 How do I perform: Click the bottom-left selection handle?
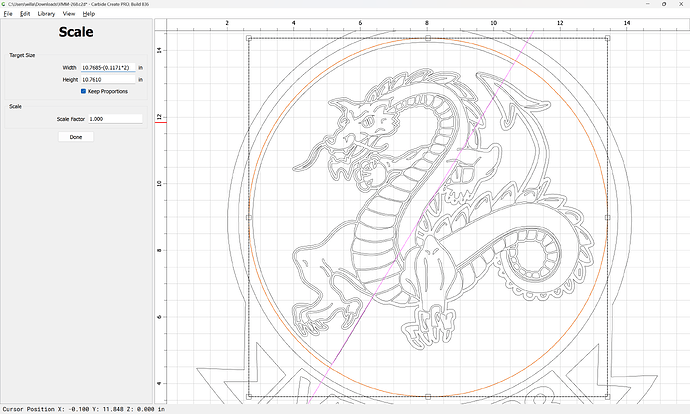pyautogui.click(x=249, y=396)
